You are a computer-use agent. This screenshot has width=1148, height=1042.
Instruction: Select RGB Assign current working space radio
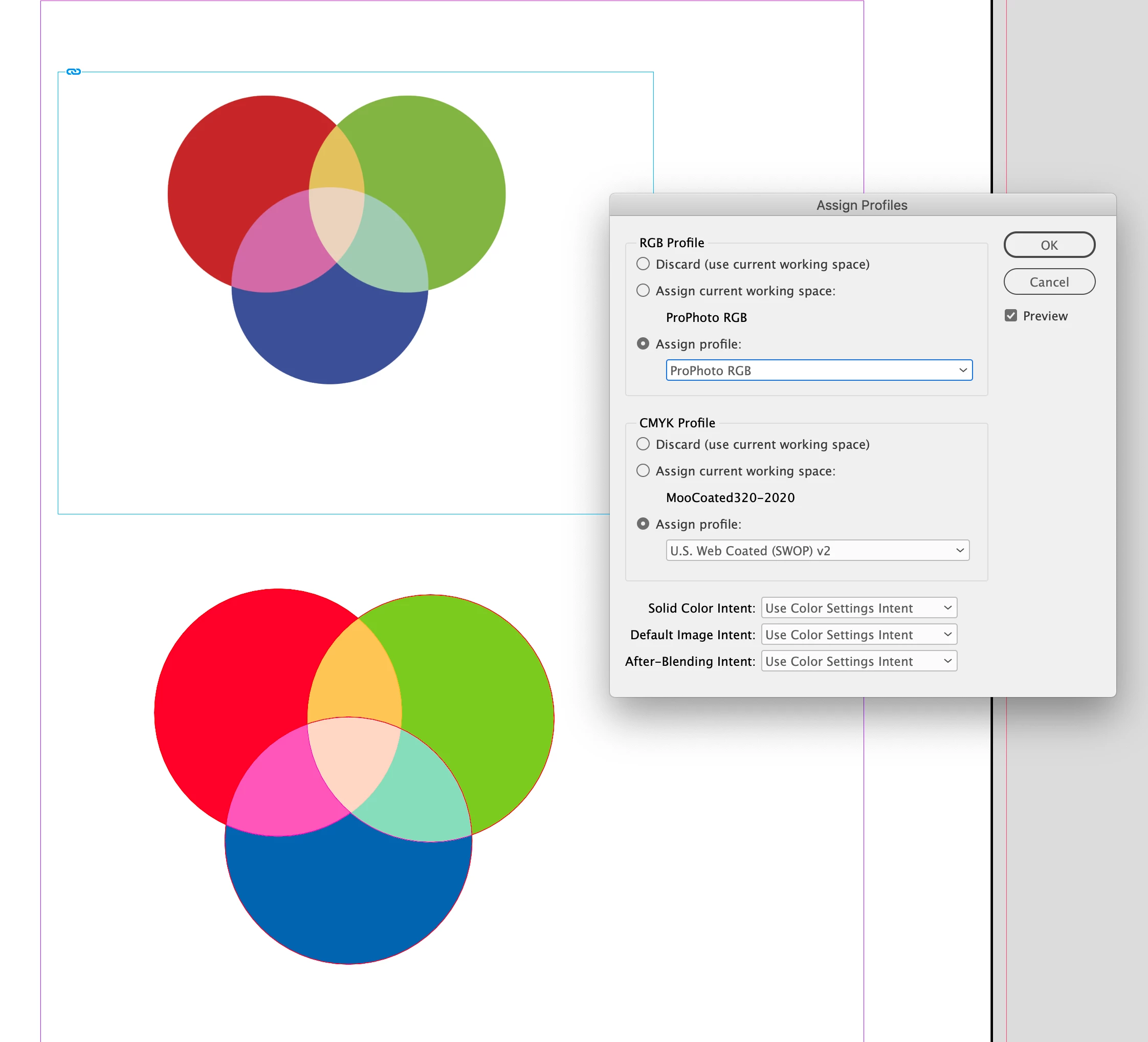click(643, 291)
